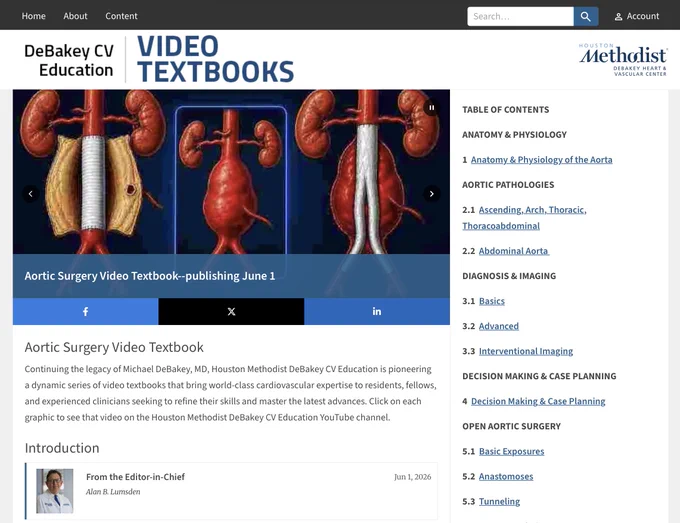Open Anatomy & Physiology of the Aorta
The image size is (680, 523).
point(541,160)
